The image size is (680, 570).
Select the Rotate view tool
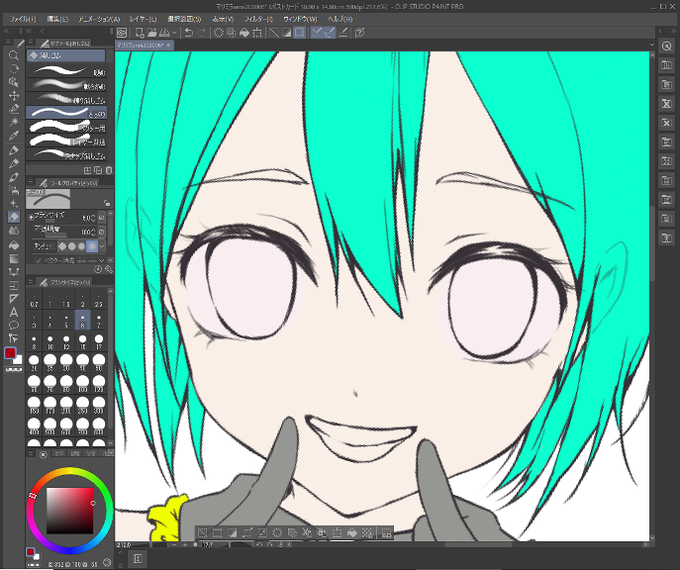[x=14, y=69]
